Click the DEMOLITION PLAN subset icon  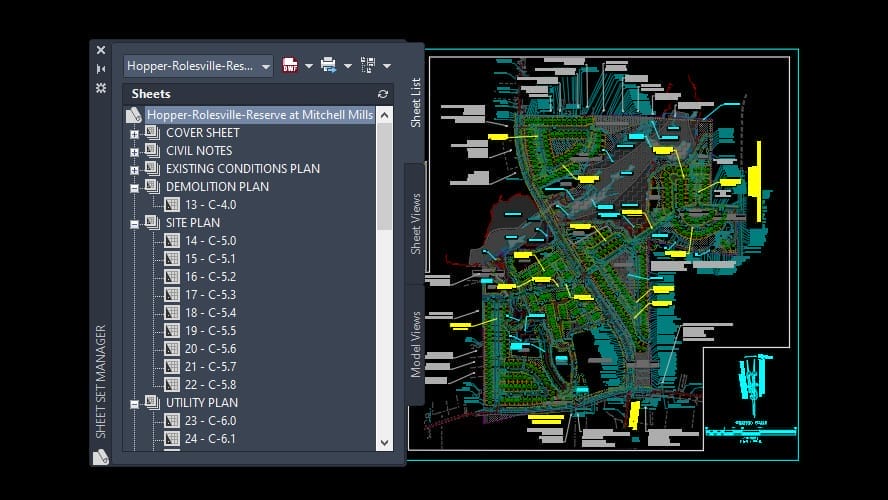point(152,186)
